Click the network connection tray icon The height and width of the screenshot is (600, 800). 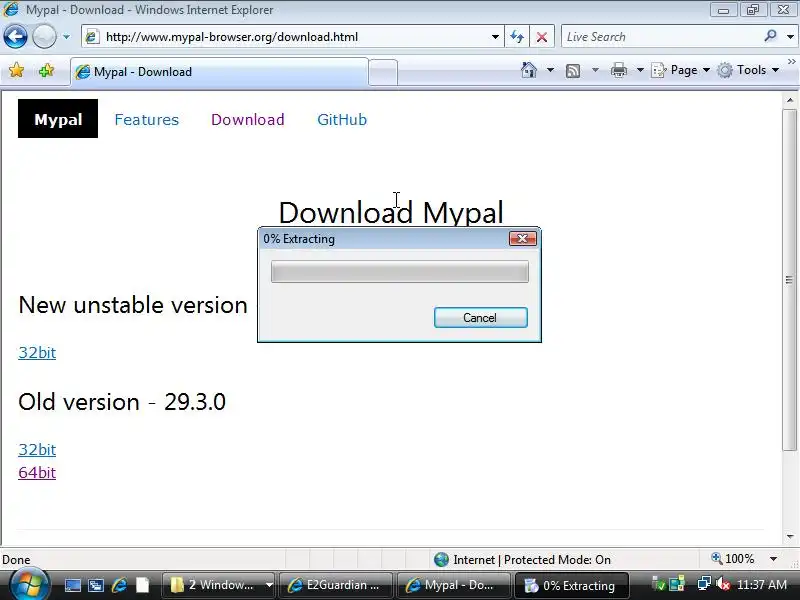click(704, 584)
